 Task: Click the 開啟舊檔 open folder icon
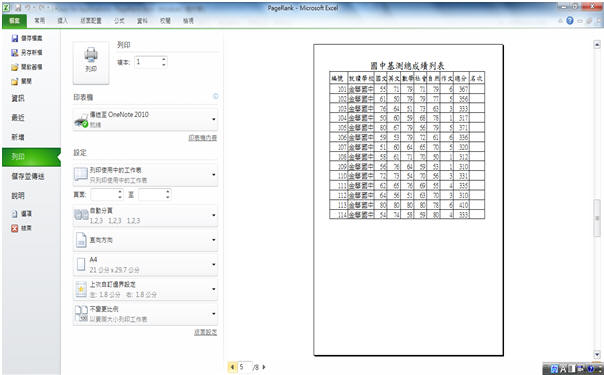[15, 67]
